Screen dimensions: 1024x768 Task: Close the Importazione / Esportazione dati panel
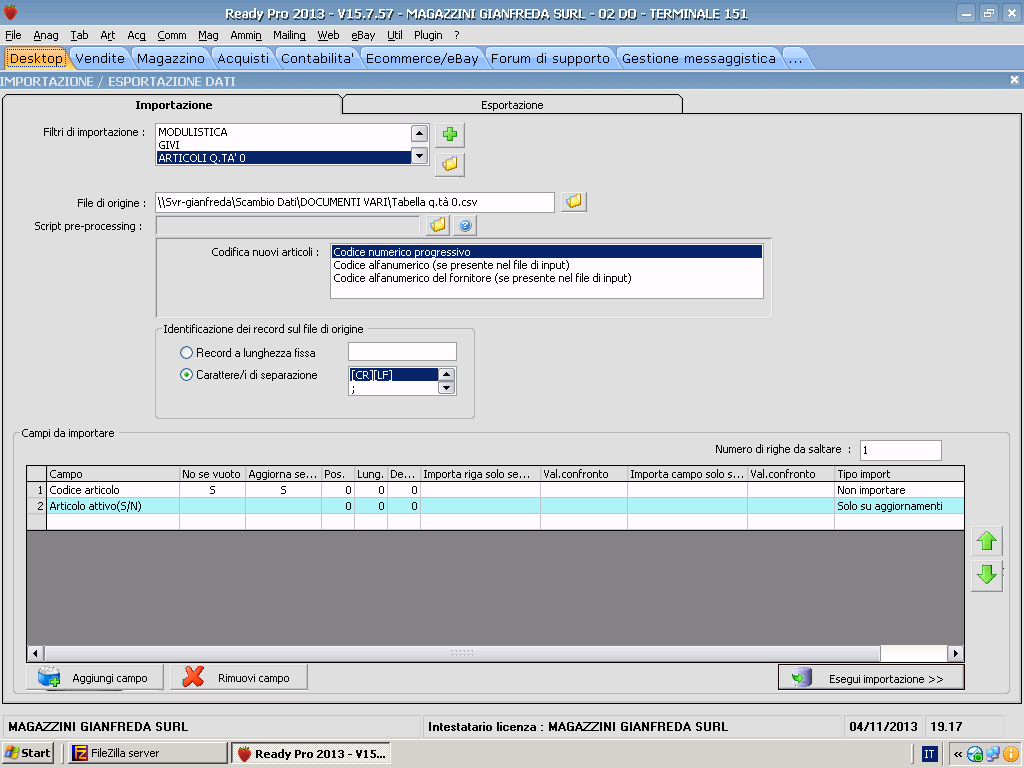(1014, 80)
